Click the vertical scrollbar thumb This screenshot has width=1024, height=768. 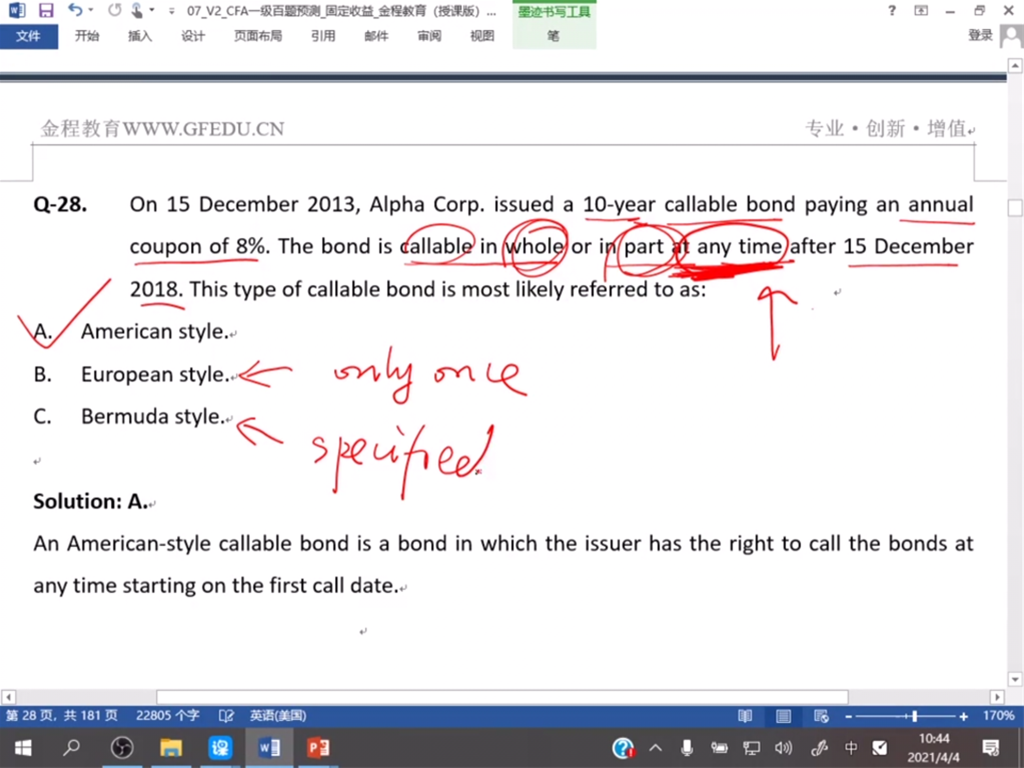pos(1015,208)
